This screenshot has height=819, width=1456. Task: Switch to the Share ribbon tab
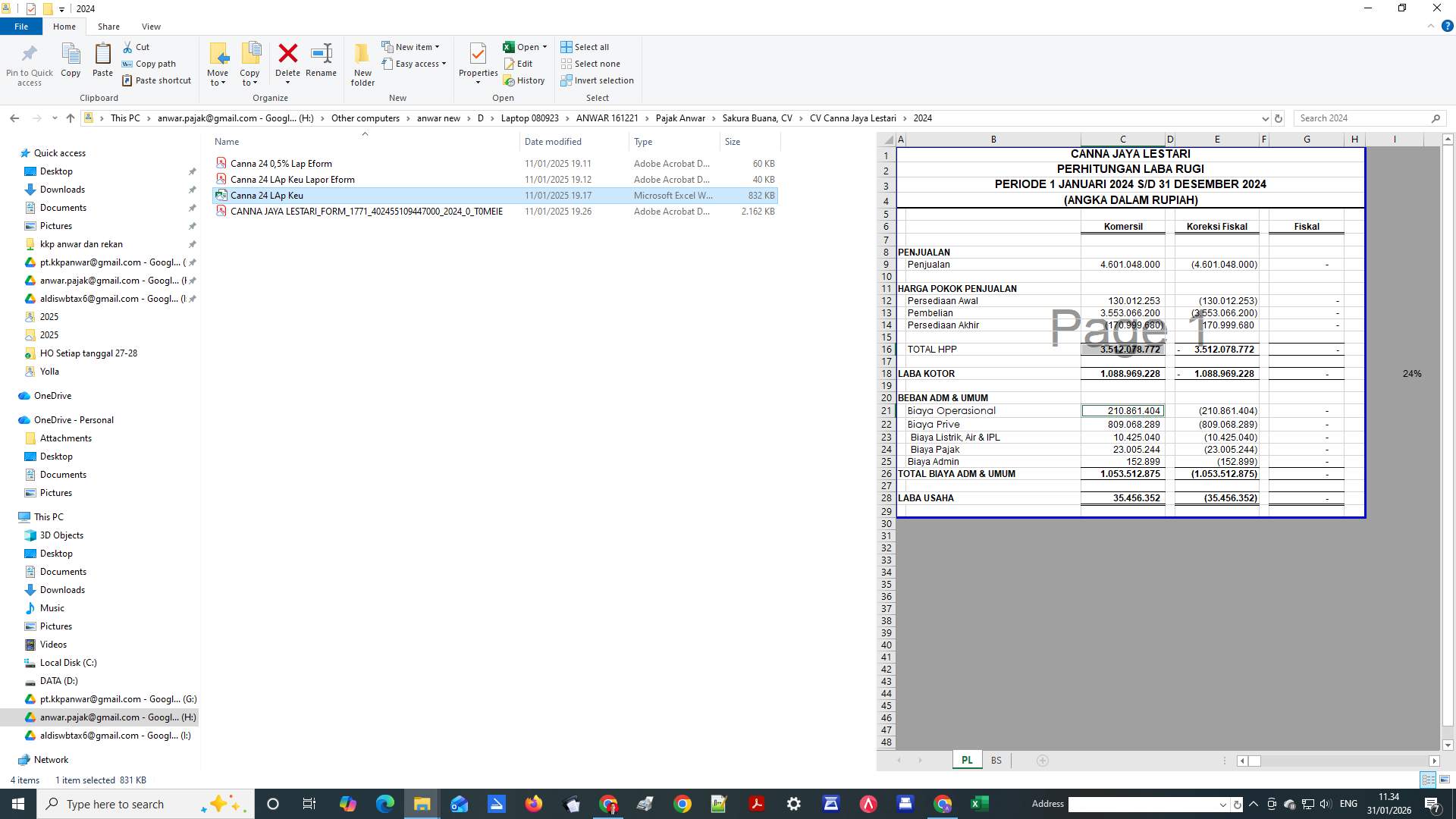click(108, 26)
